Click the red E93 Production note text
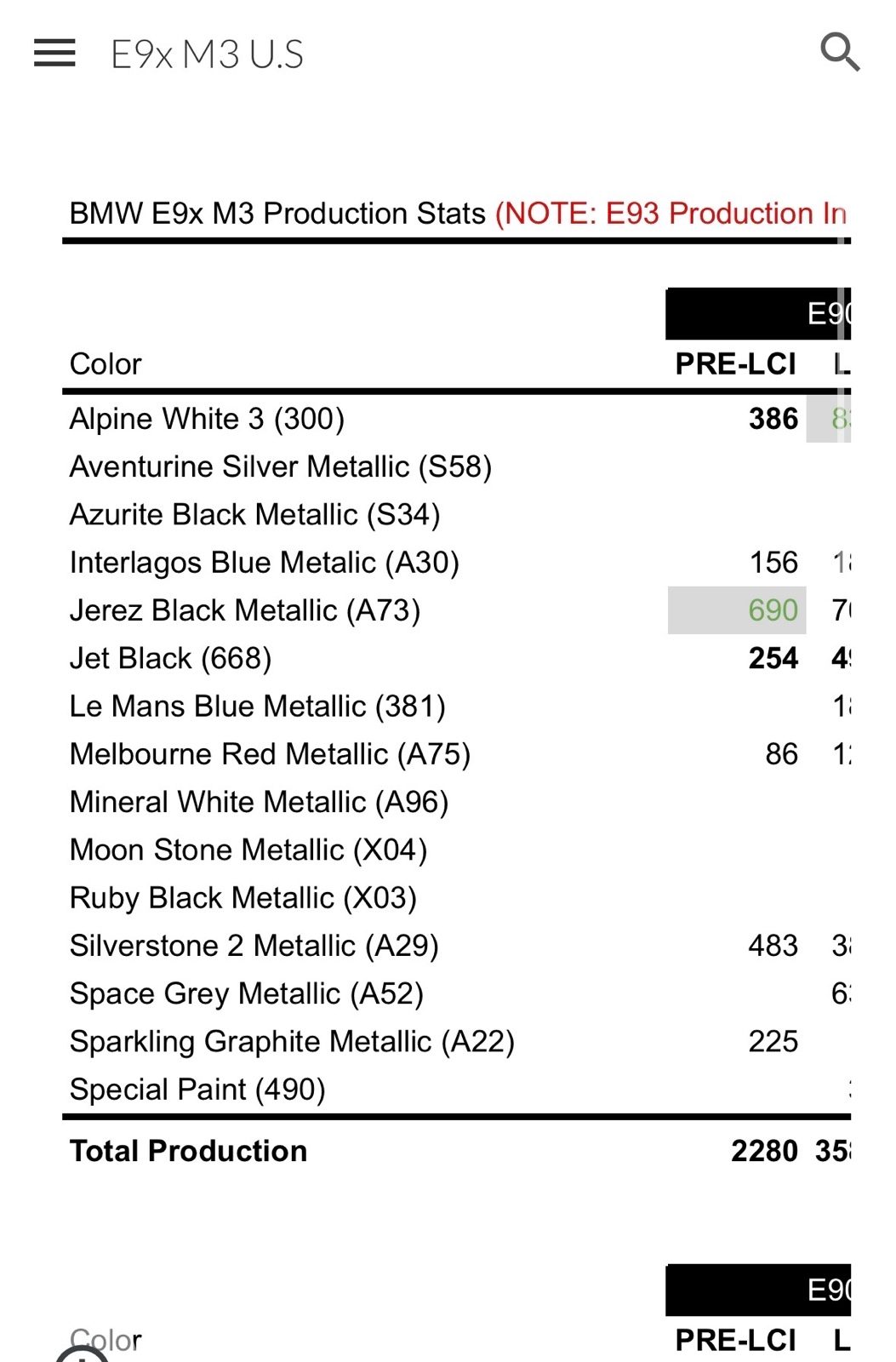This screenshot has width=896, height=1362. (x=671, y=213)
